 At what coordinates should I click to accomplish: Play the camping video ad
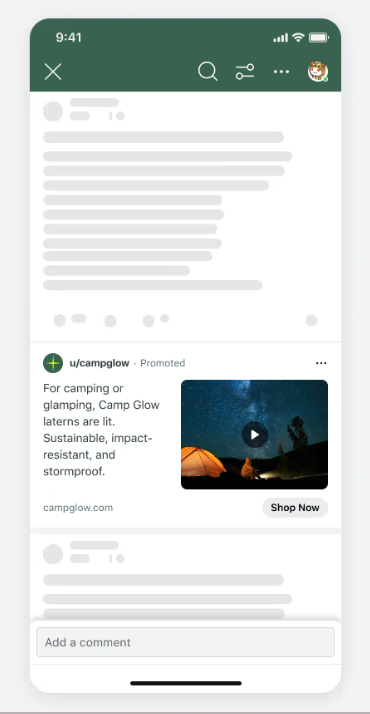(254, 435)
